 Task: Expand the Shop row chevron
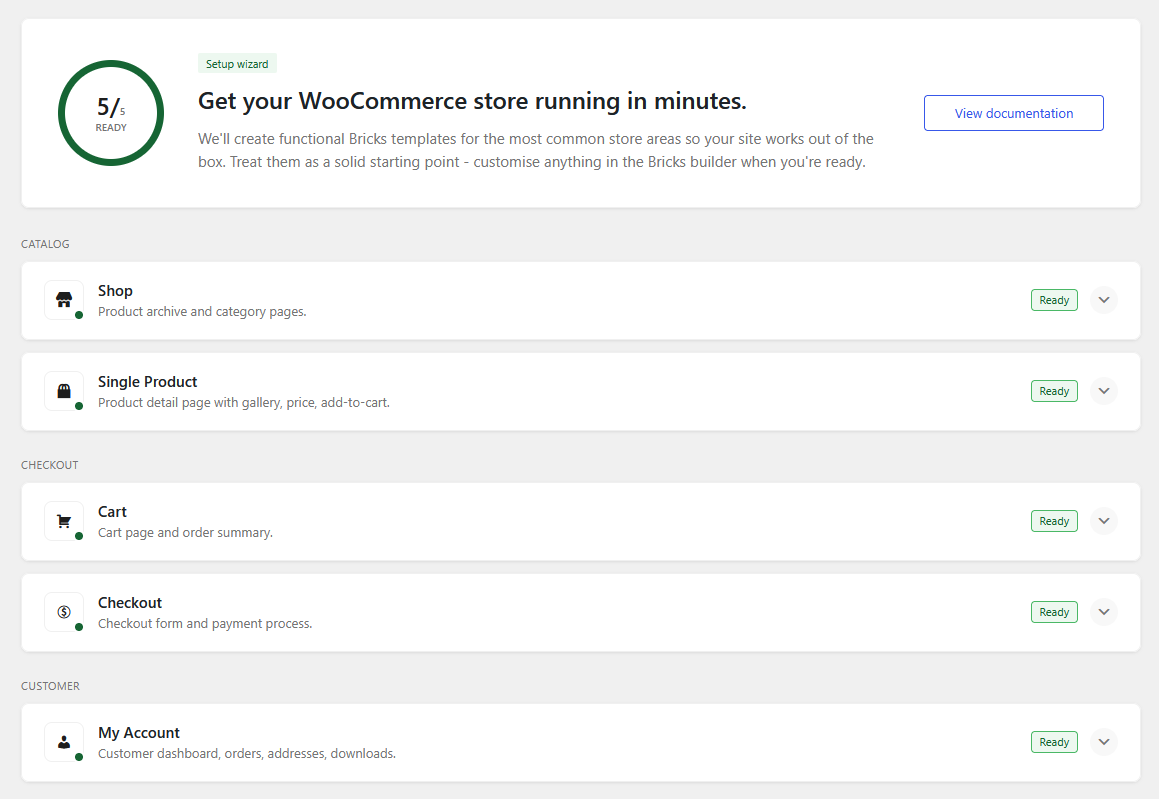(1104, 300)
